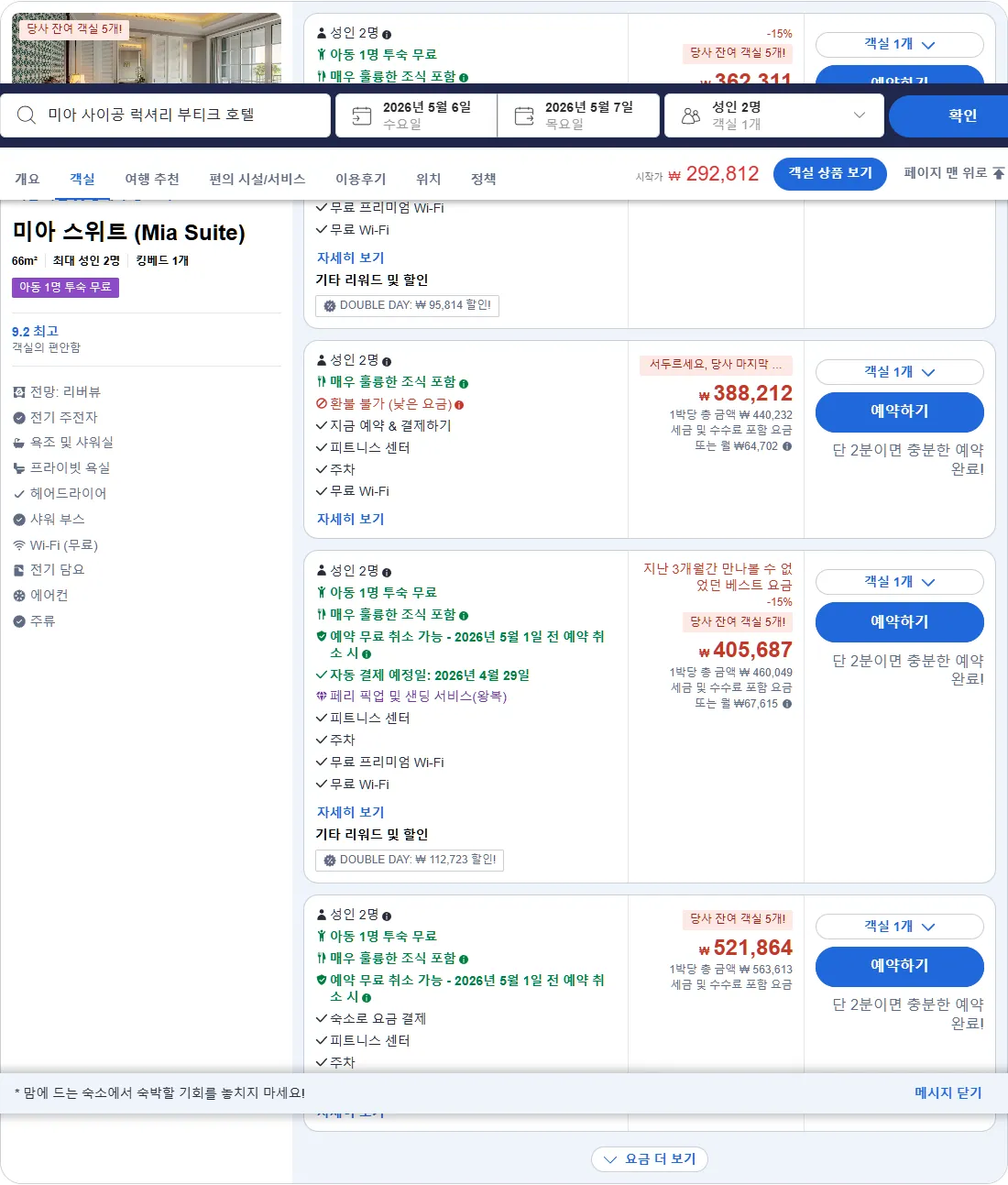Click 예약하기 for the ₩405,687 offer
Viewport: 1008px width, 1185px height.
click(x=899, y=622)
